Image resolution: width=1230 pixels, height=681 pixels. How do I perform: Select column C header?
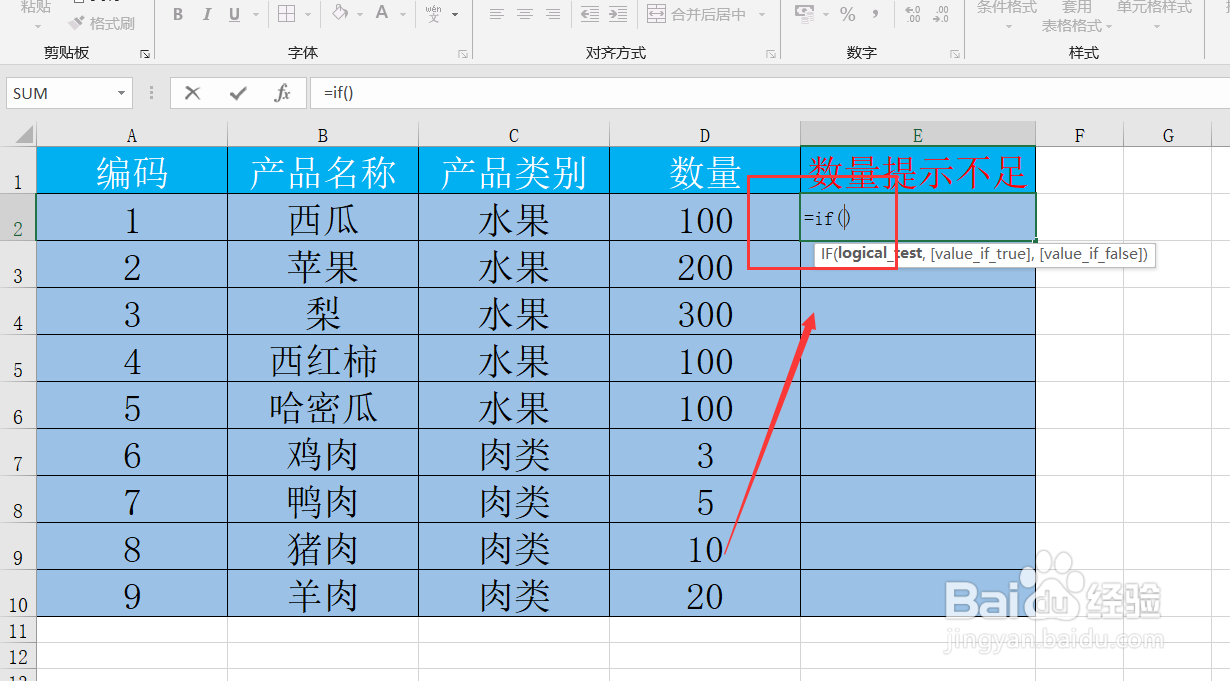pos(514,135)
